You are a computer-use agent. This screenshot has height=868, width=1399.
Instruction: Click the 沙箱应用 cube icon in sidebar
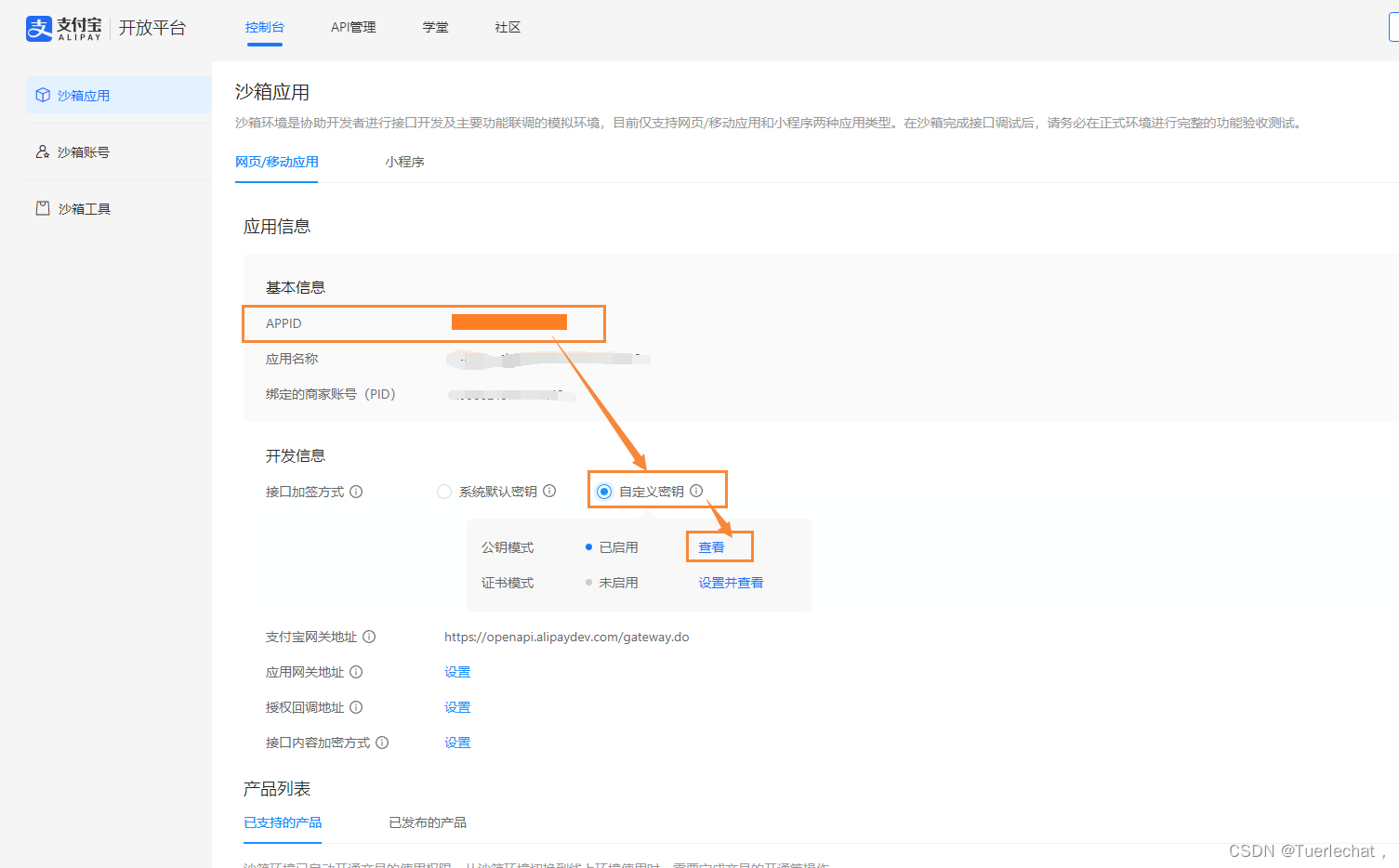coord(43,95)
